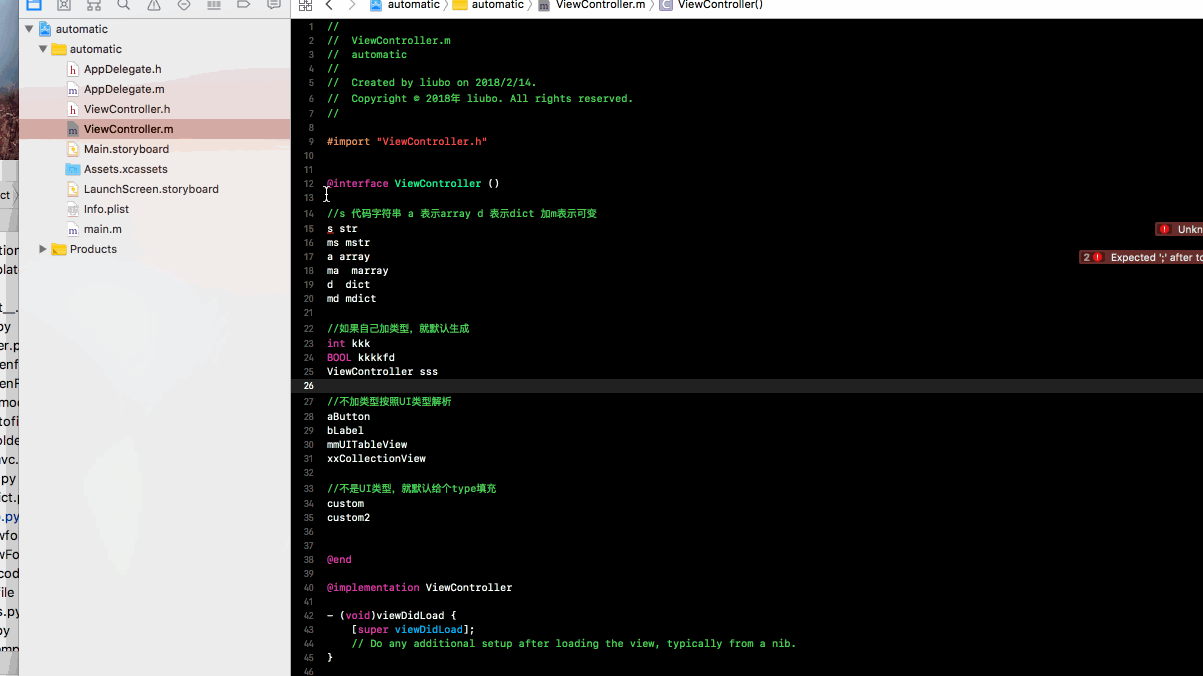Open the Report navigator speech bubble icon
This screenshot has width=1203, height=676.
coord(274,5)
